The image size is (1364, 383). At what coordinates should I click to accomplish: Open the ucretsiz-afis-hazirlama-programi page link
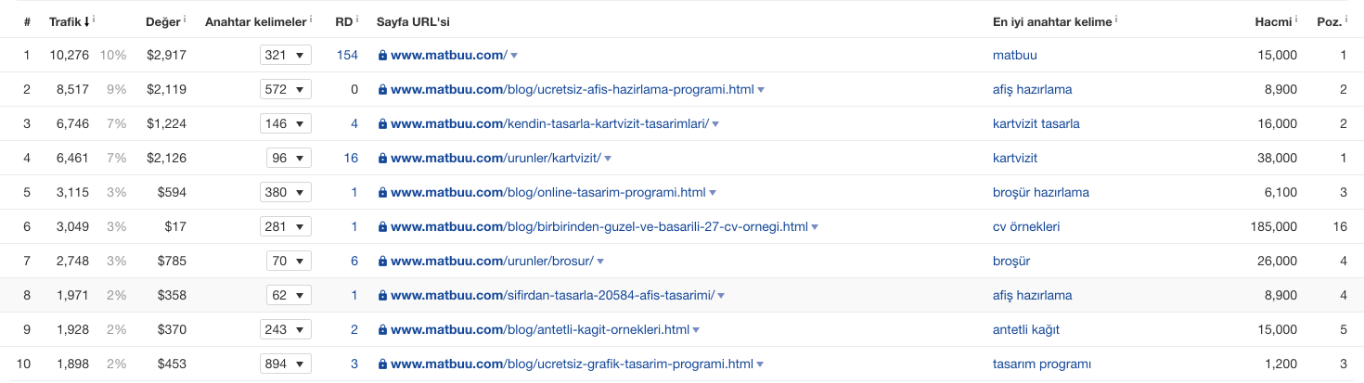pos(572,90)
